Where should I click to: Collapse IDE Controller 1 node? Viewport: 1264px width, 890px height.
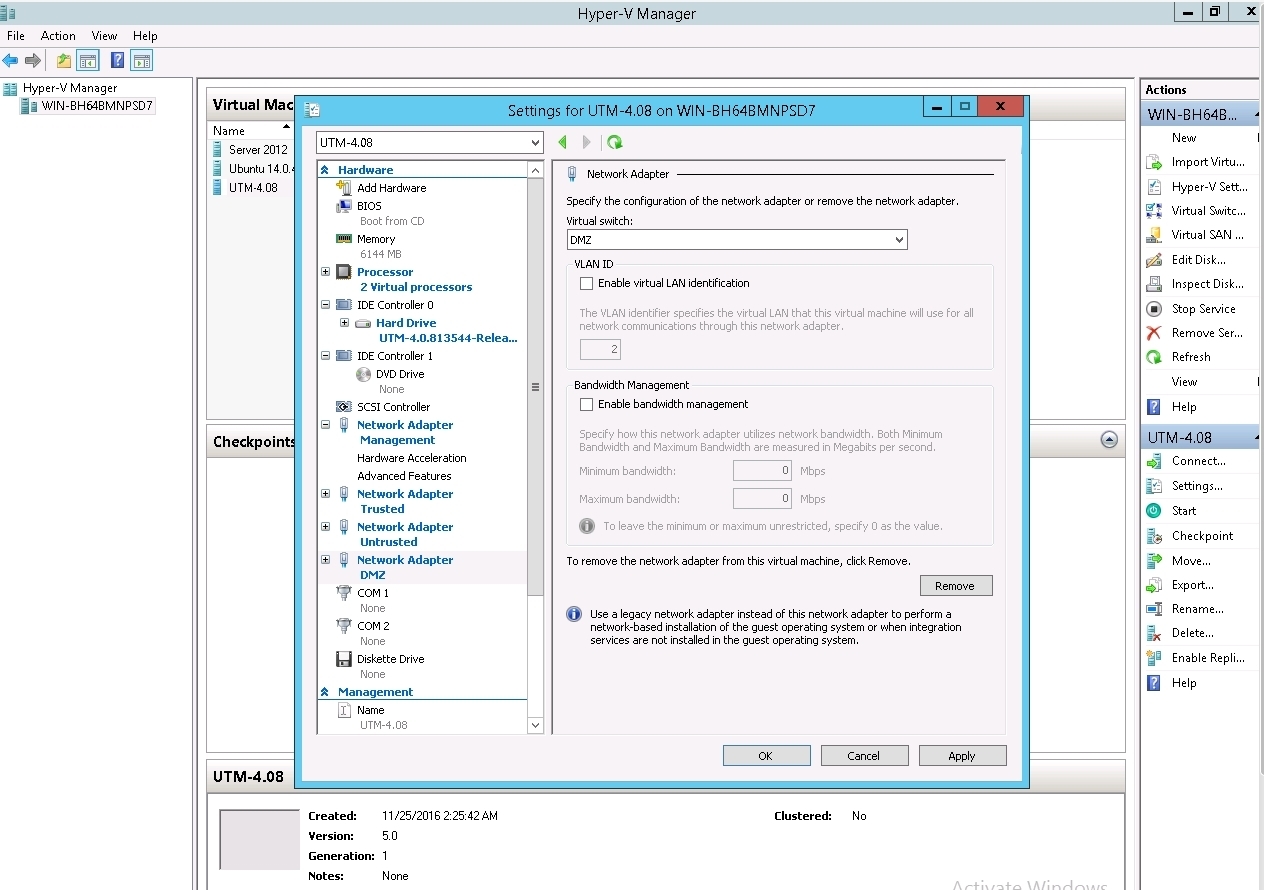click(x=325, y=356)
